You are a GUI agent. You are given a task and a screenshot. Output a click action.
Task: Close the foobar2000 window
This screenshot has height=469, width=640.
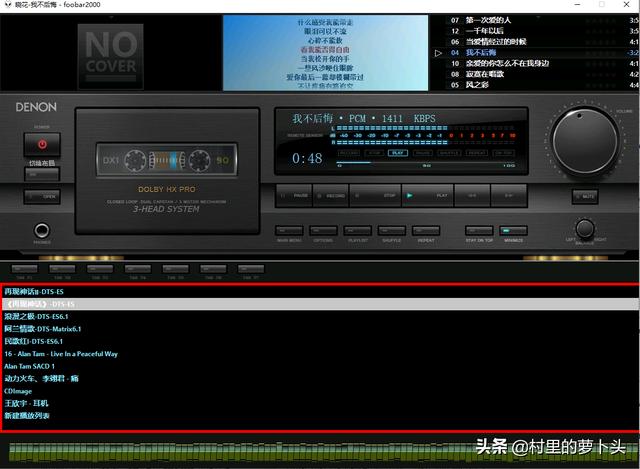627,4
